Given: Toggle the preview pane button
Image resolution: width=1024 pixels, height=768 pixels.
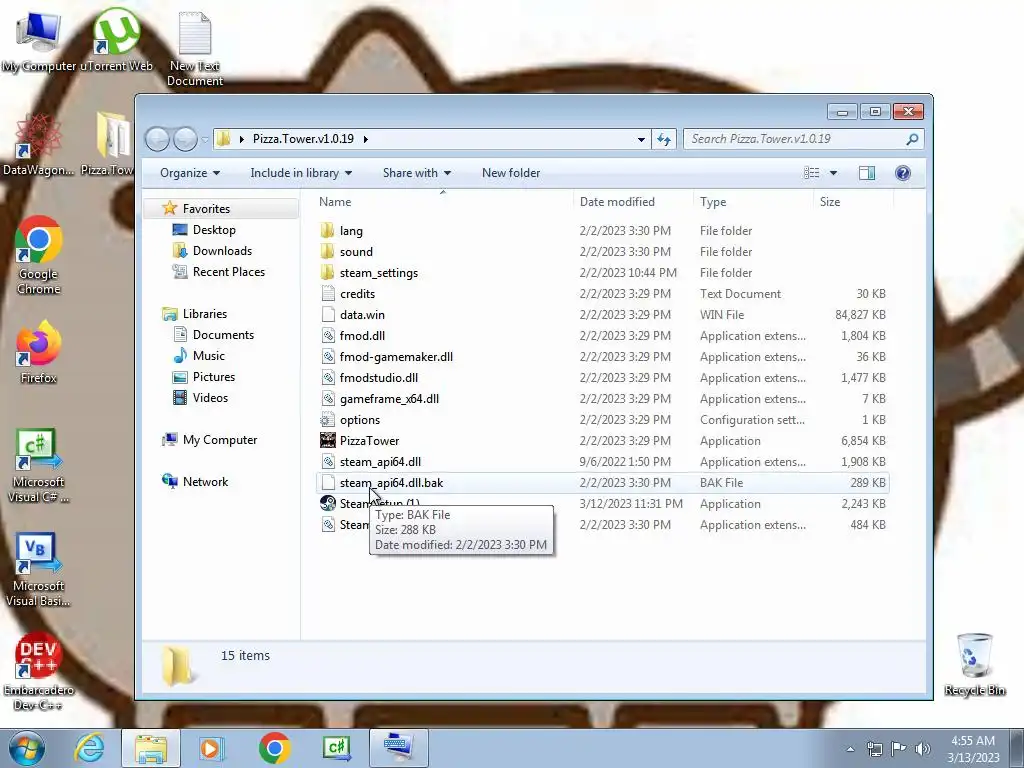Looking at the screenshot, I should pos(867,173).
